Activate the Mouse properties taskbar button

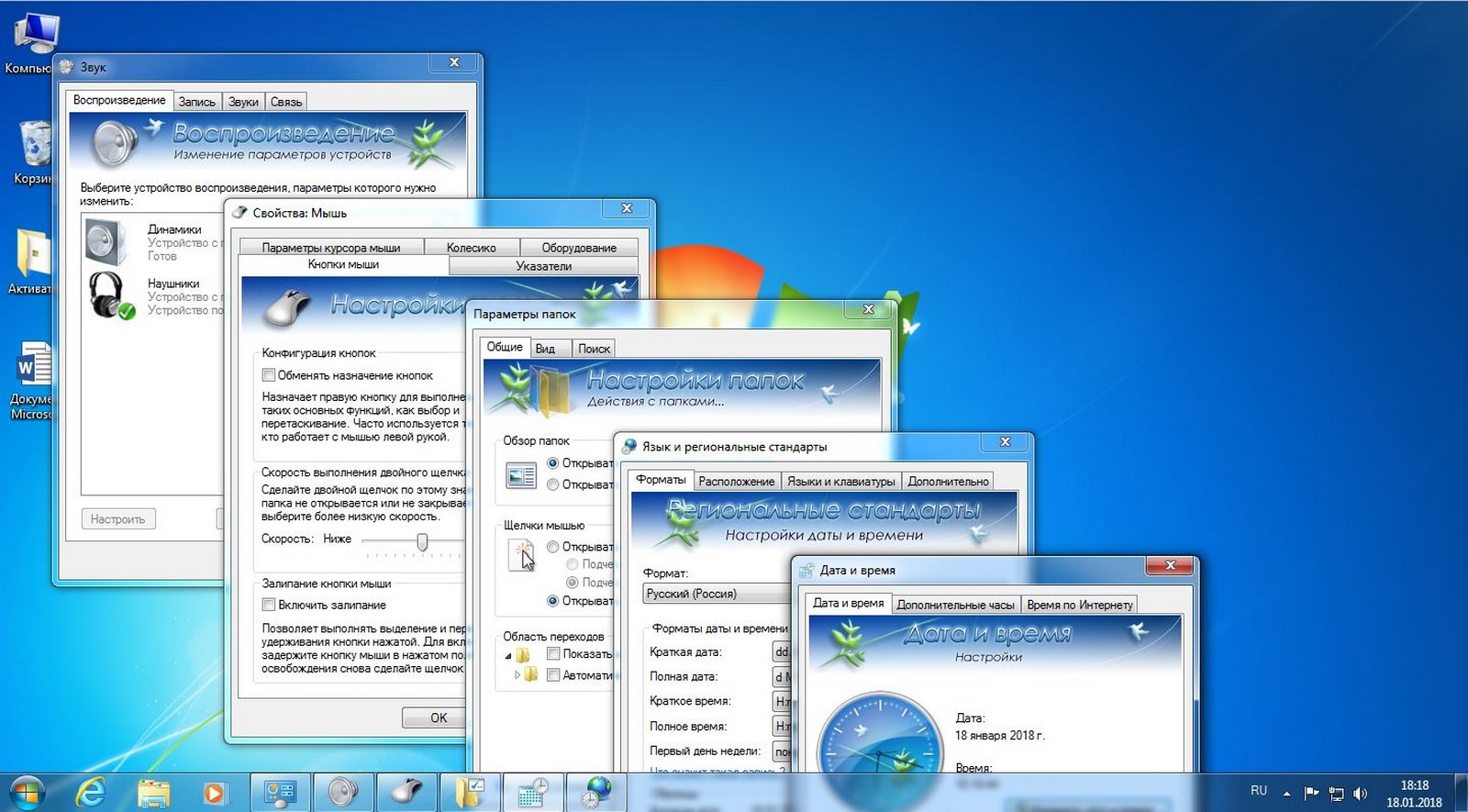406,793
